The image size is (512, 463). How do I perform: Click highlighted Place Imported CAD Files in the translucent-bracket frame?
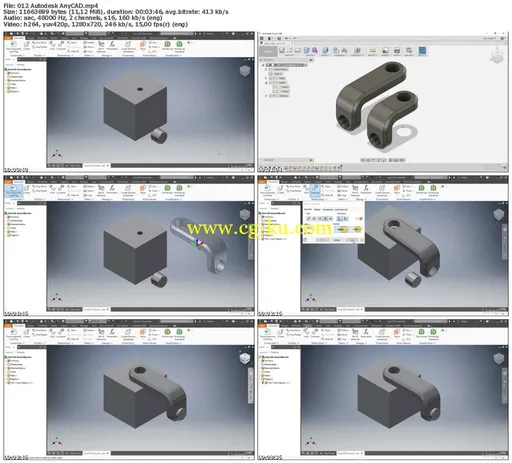click(14, 191)
